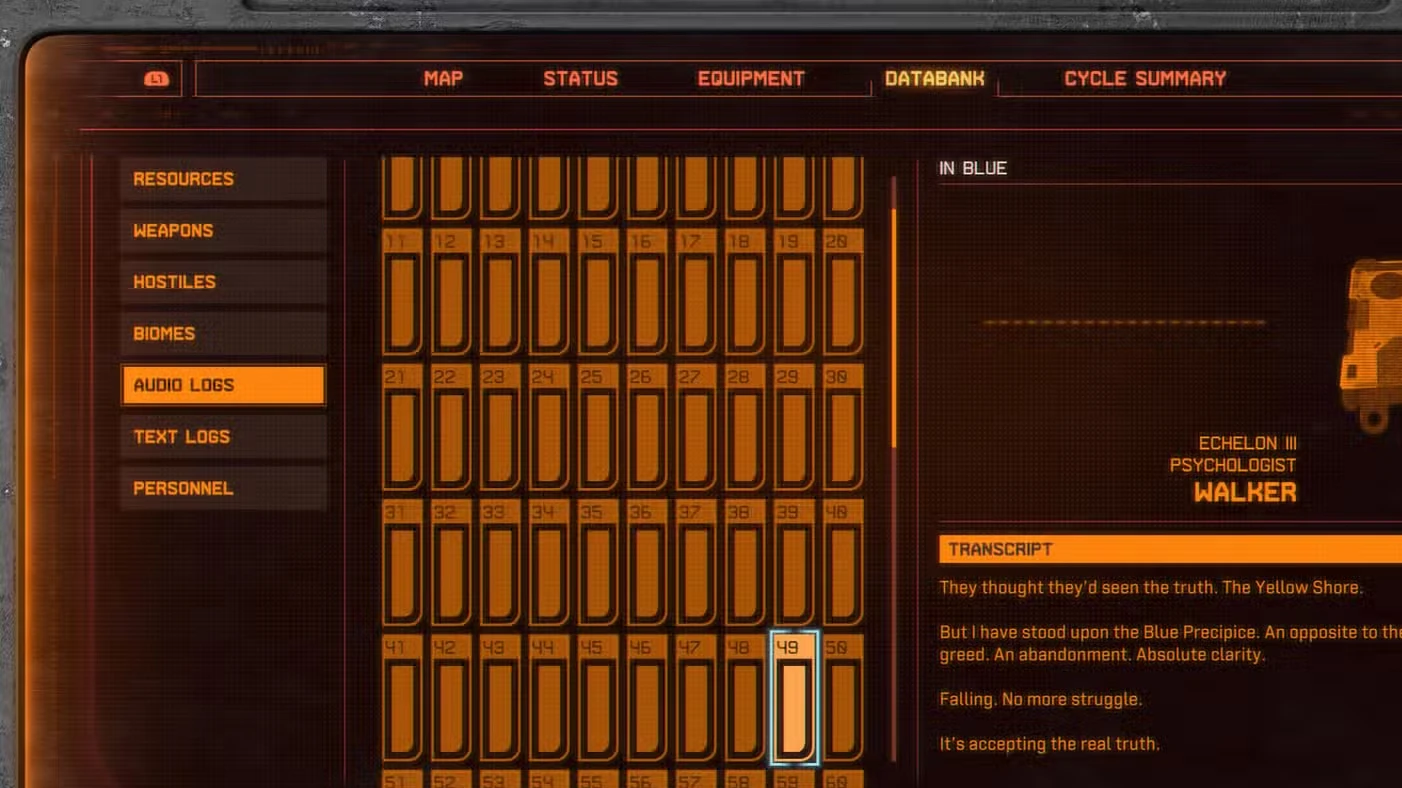Click the TRANSCRIPT header bar
The height and width of the screenshot is (788, 1402).
(x=1170, y=549)
